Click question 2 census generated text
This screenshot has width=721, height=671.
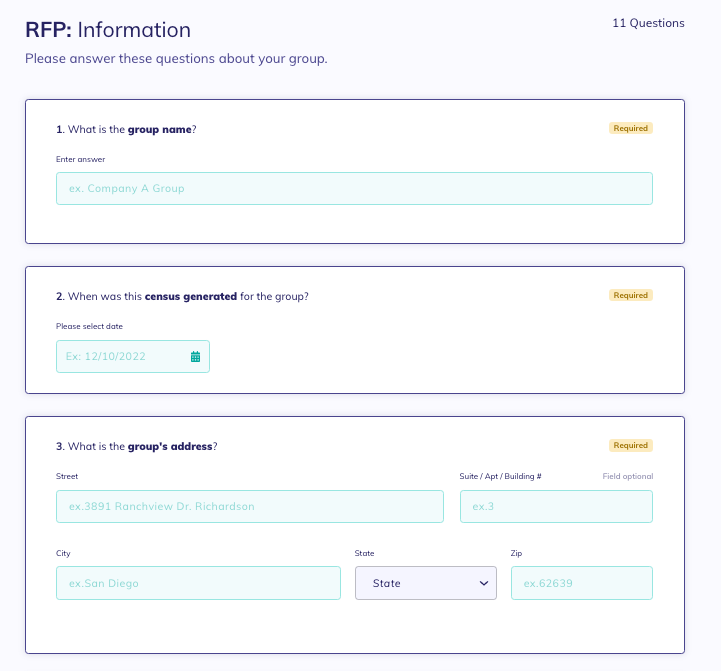[x=182, y=297]
